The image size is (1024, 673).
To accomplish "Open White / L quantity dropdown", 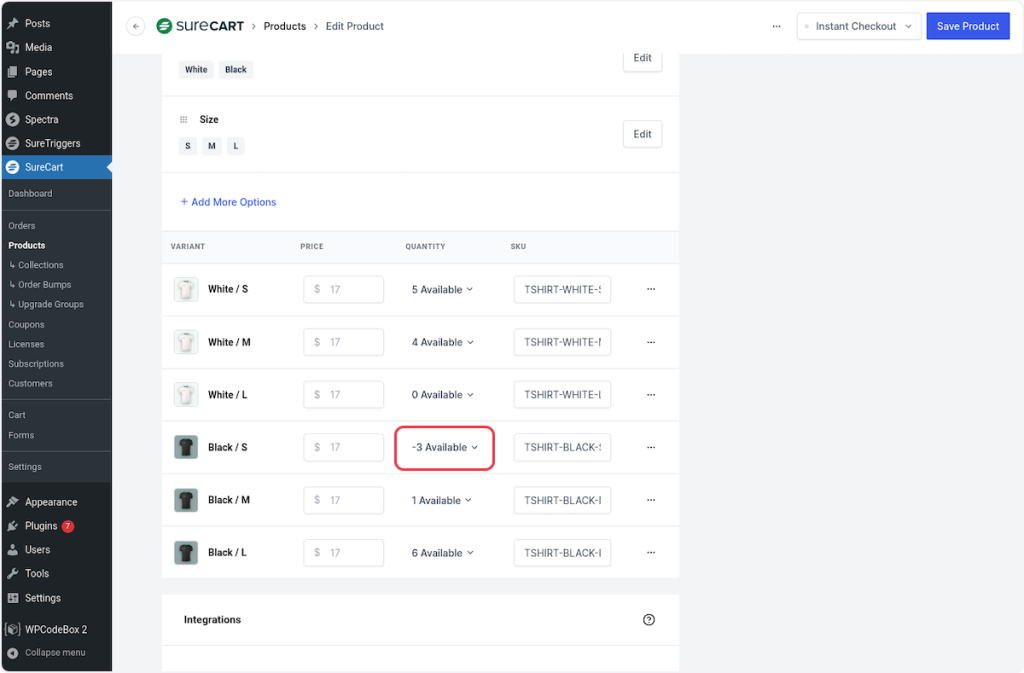I will pyautogui.click(x=442, y=395).
